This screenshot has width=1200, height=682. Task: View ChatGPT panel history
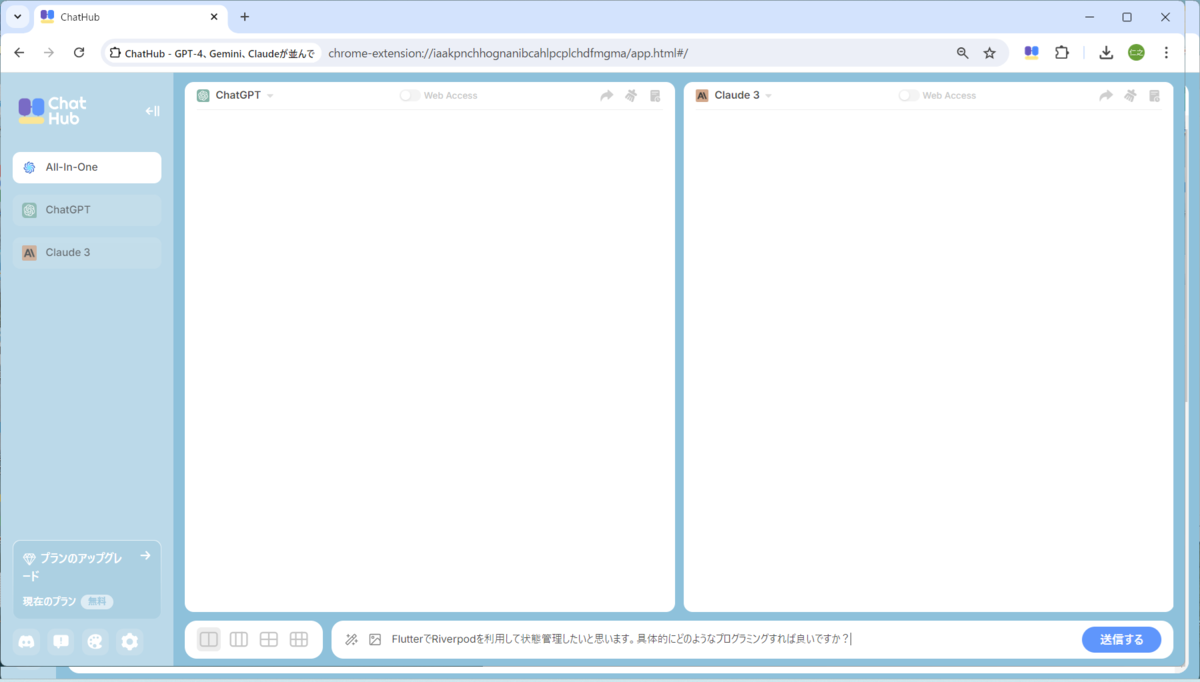point(655,96)
